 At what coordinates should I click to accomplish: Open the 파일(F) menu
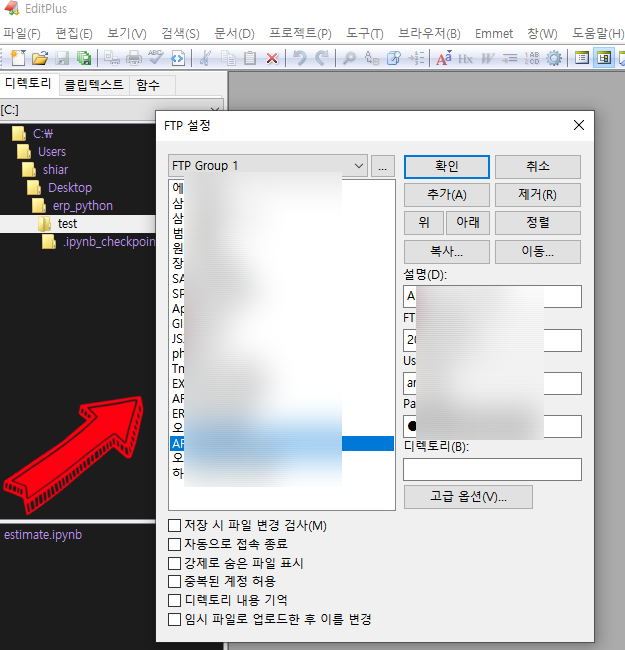click(x=22, y=34)
